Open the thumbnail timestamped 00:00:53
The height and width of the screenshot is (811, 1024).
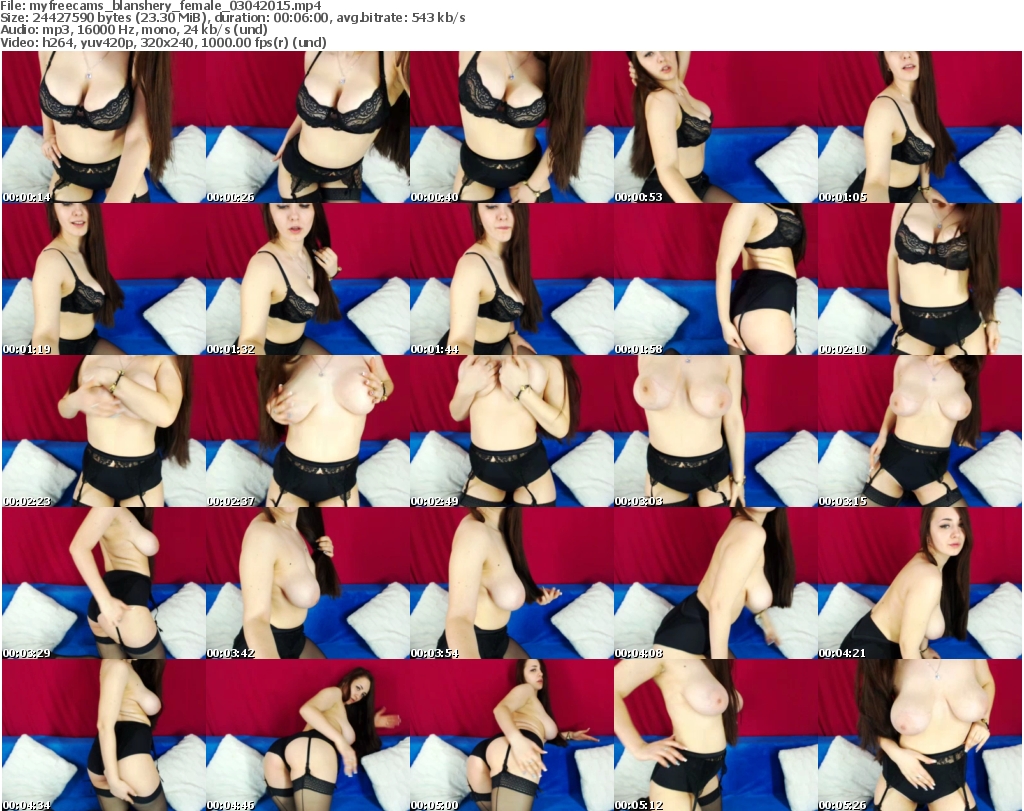pos(715,127)
